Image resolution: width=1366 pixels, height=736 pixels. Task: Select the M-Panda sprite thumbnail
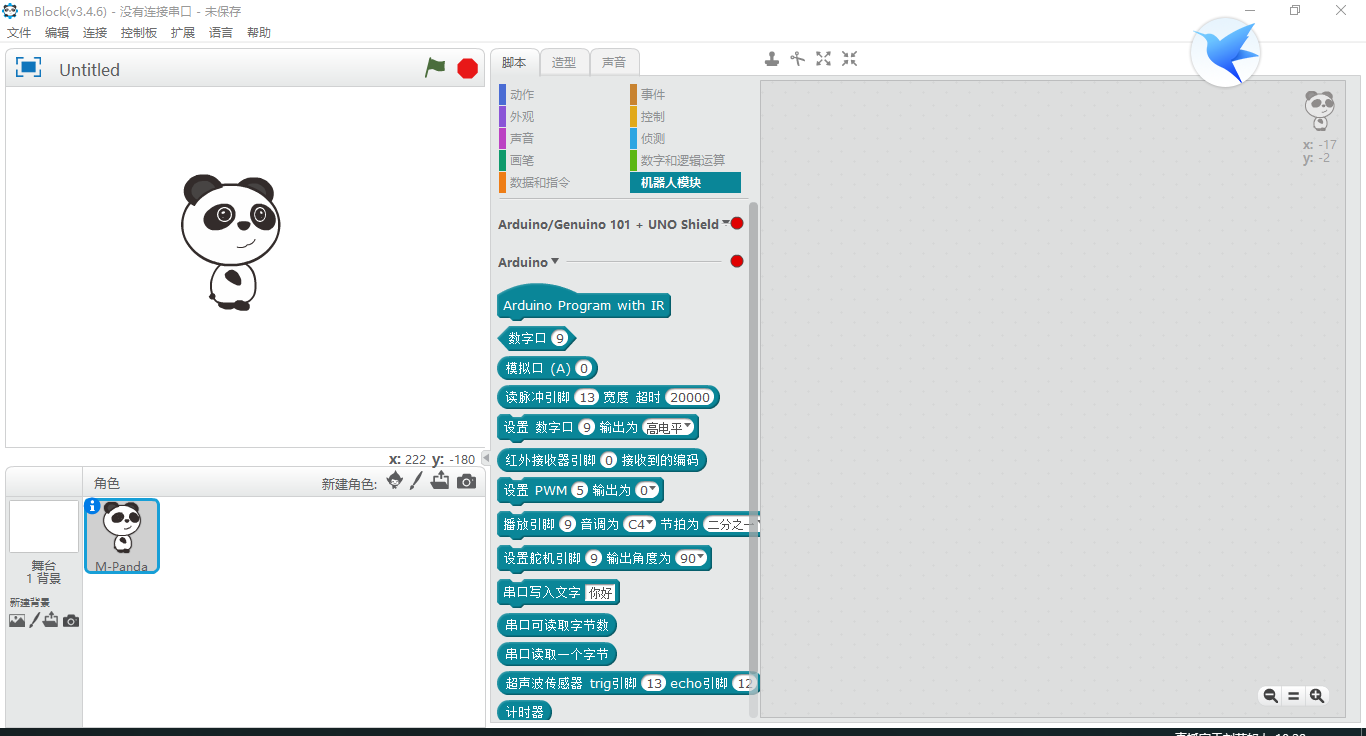pos(122,536)
